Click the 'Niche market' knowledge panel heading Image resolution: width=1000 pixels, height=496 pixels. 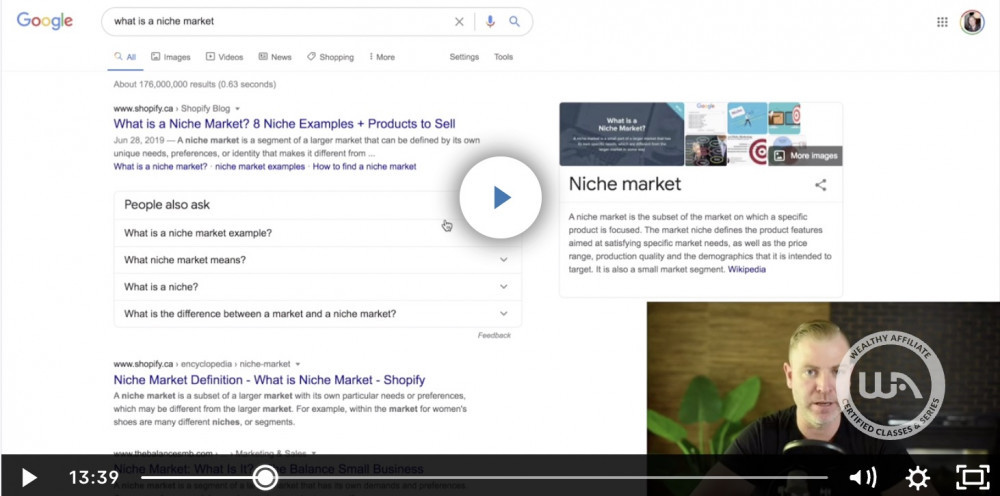click(x=625, y=184)
